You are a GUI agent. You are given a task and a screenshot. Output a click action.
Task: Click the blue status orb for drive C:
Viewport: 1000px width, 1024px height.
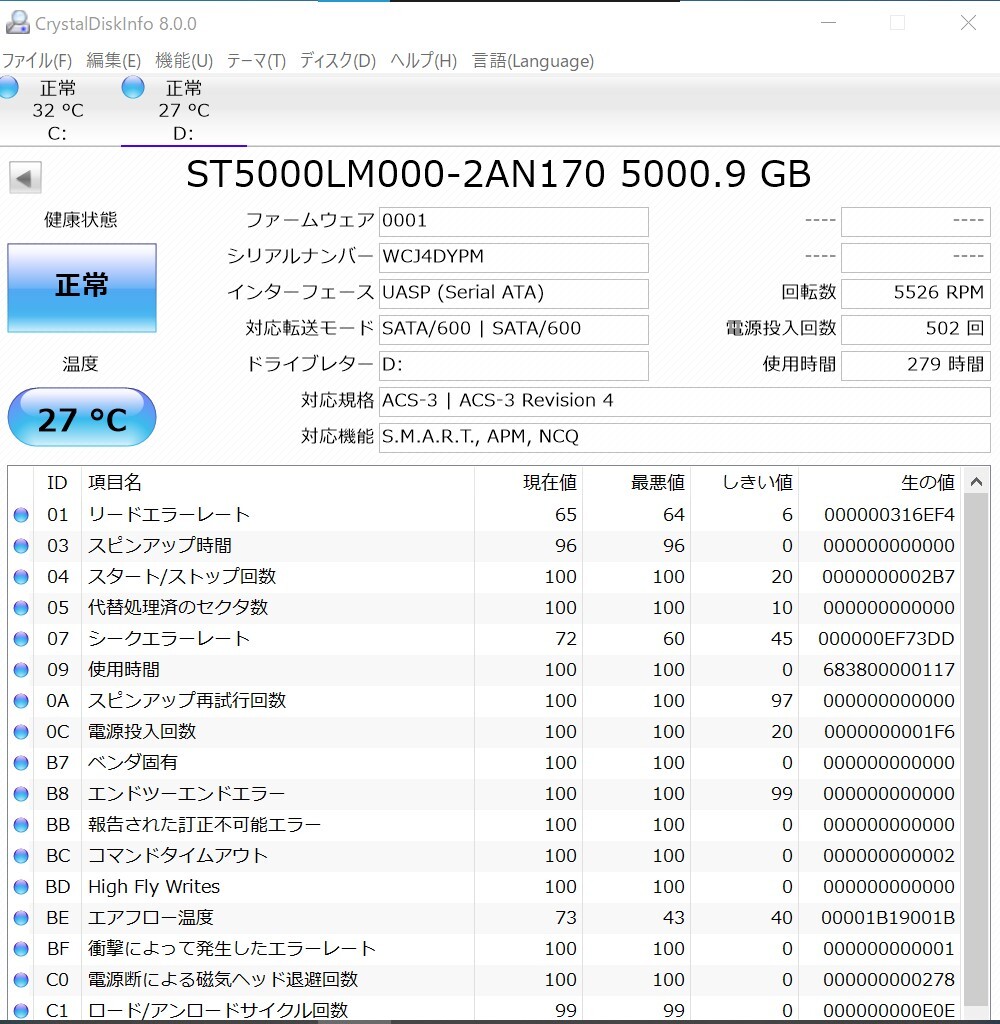pyautogui.click(x=8, y=88)
